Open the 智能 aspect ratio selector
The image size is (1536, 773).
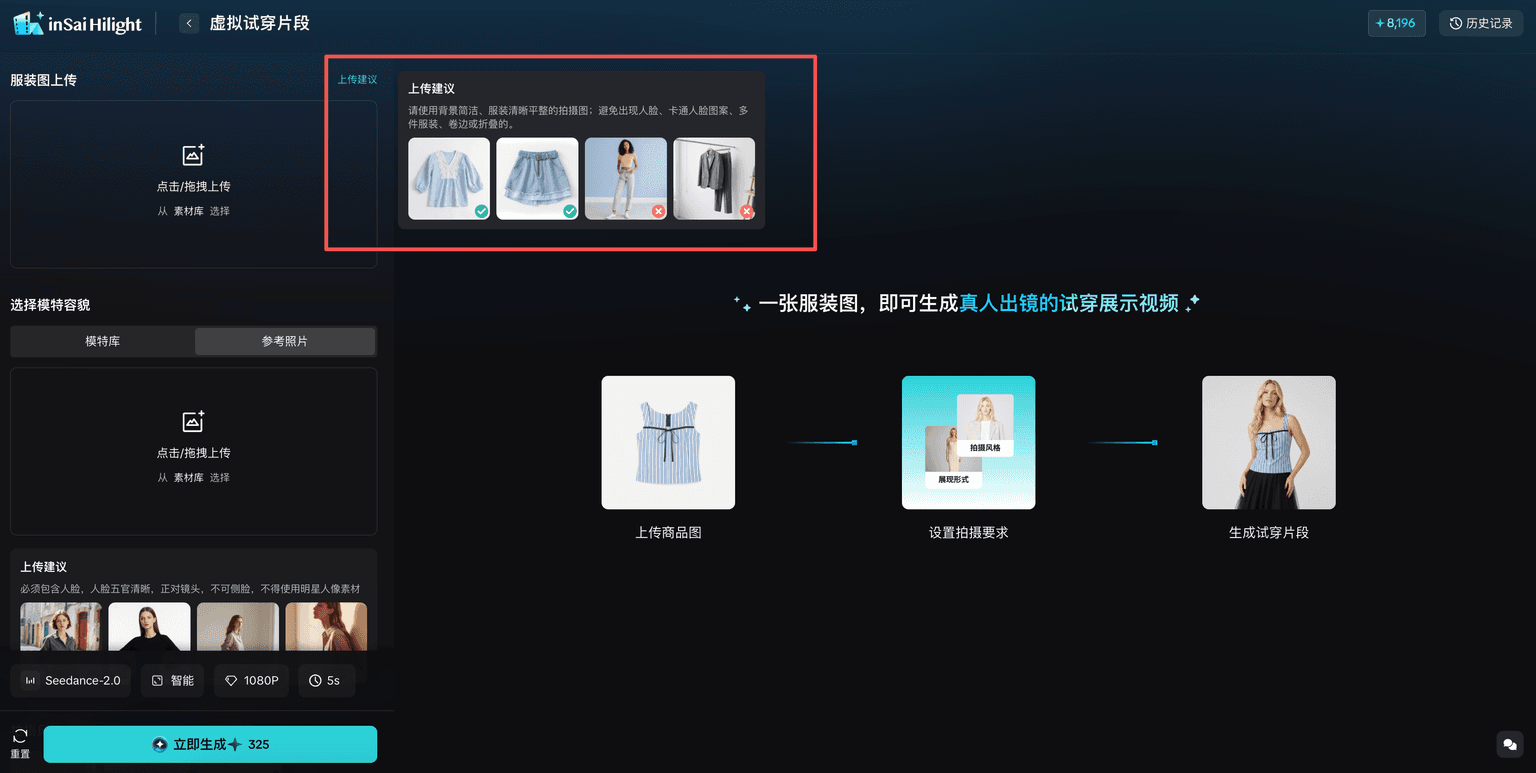click(x=172, y=680)
